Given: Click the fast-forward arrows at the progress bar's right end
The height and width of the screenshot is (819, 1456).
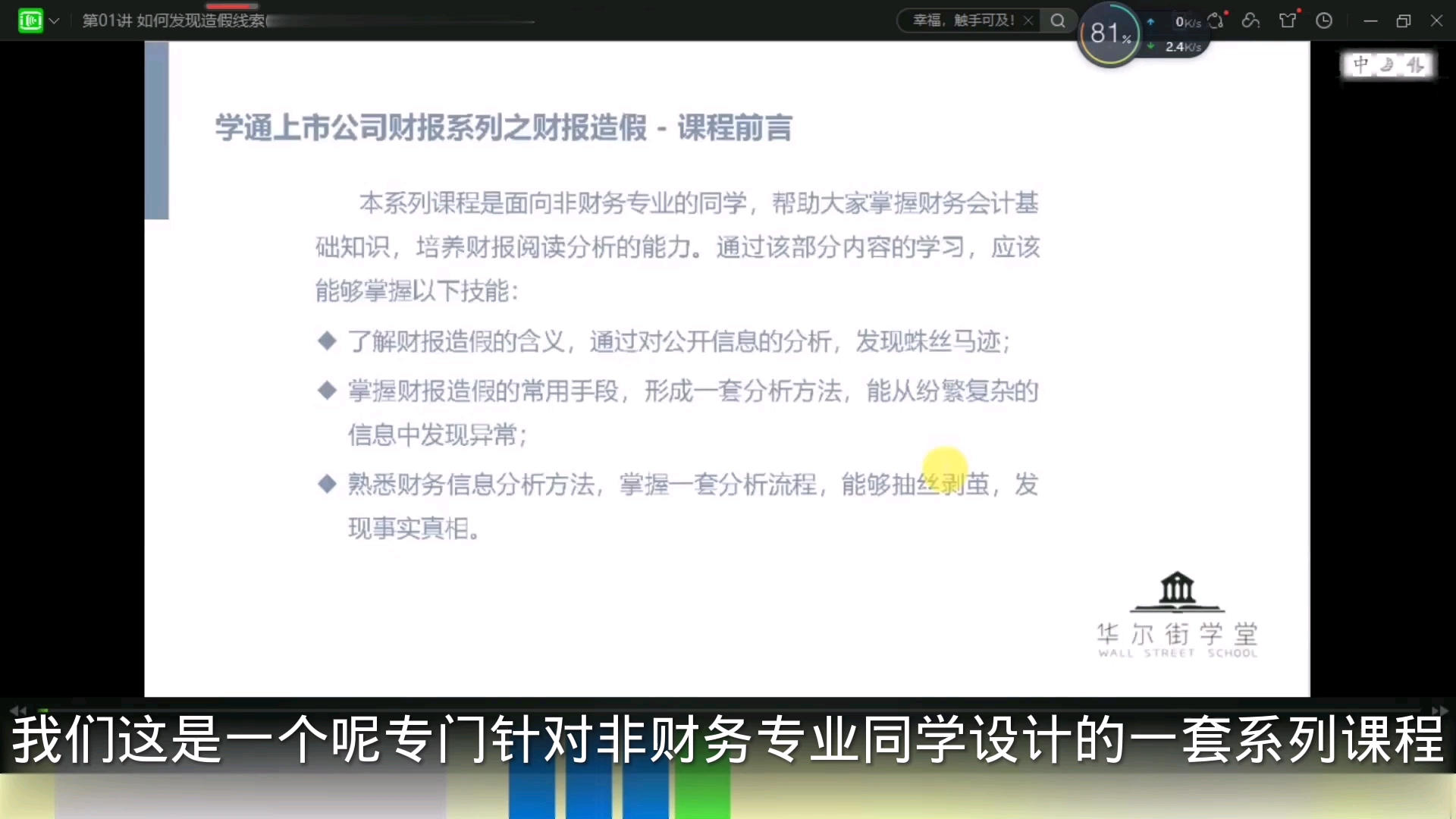Looking at the screenshot, I should 1440,711.
